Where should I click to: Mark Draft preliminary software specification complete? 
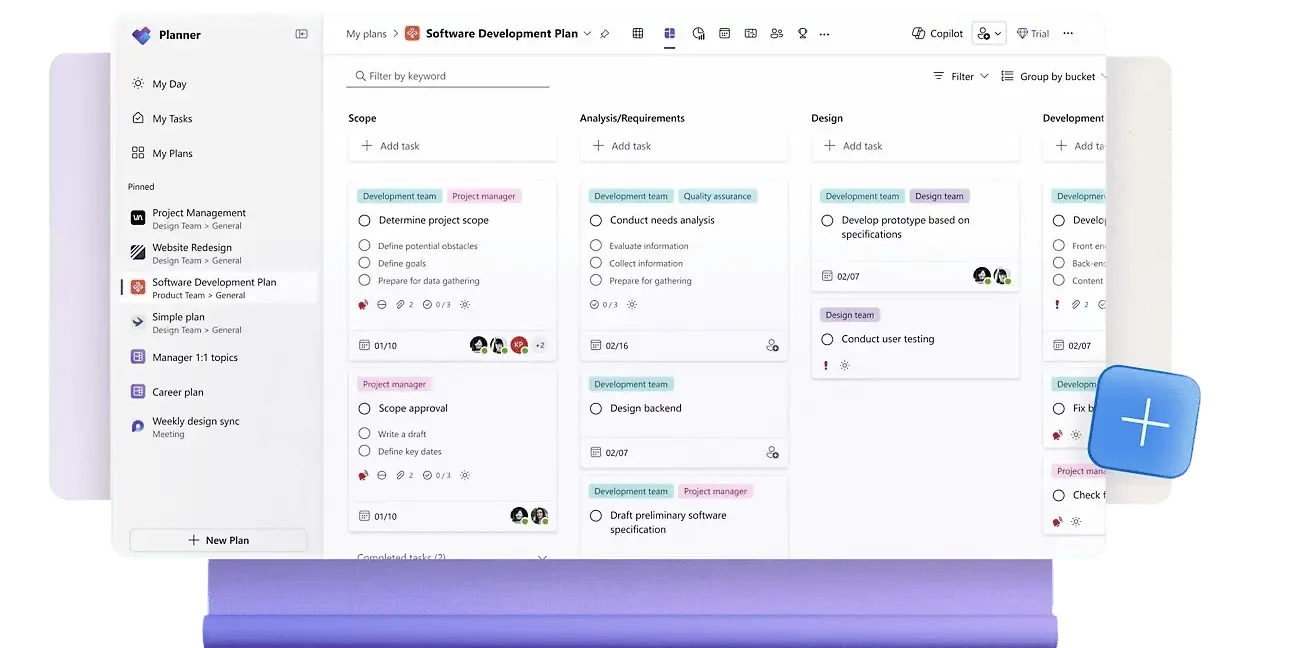(596, 516)
